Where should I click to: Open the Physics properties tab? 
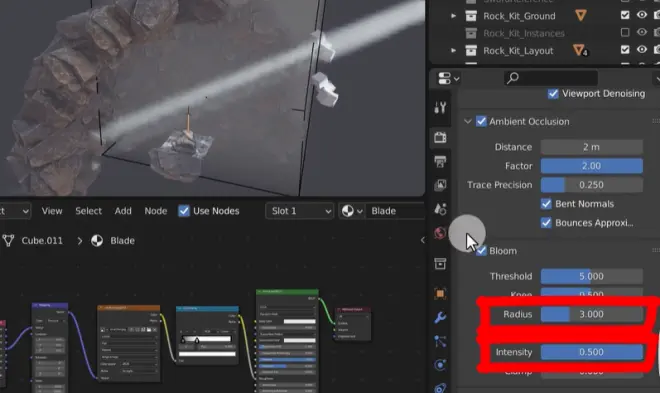(440, 365)
